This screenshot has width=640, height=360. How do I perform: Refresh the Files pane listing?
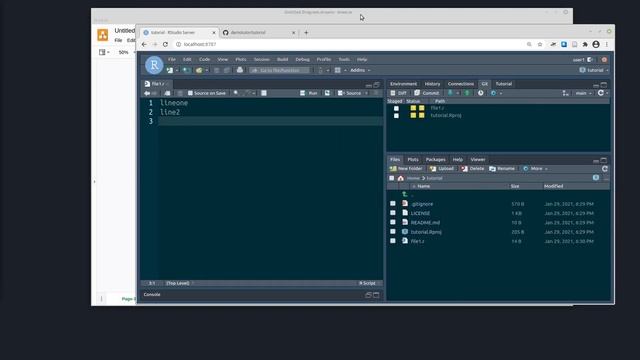click(x=604, y=169)
